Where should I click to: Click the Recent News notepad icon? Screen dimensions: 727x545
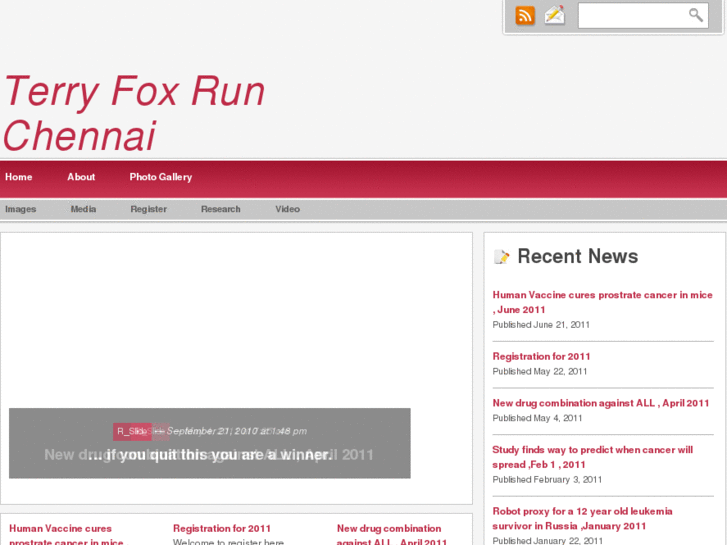502,256
